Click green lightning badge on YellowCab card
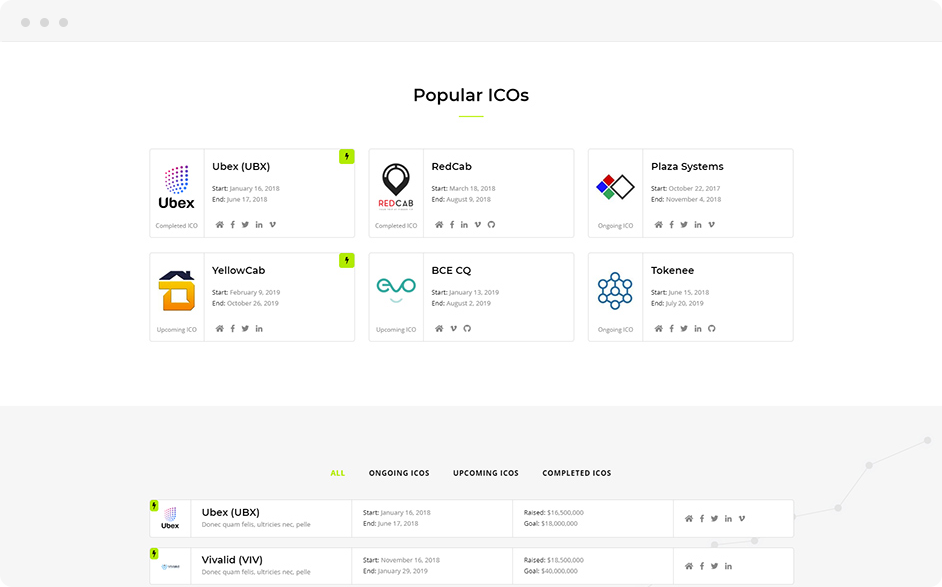Screen dimensions: 942x587 (347, 260)
